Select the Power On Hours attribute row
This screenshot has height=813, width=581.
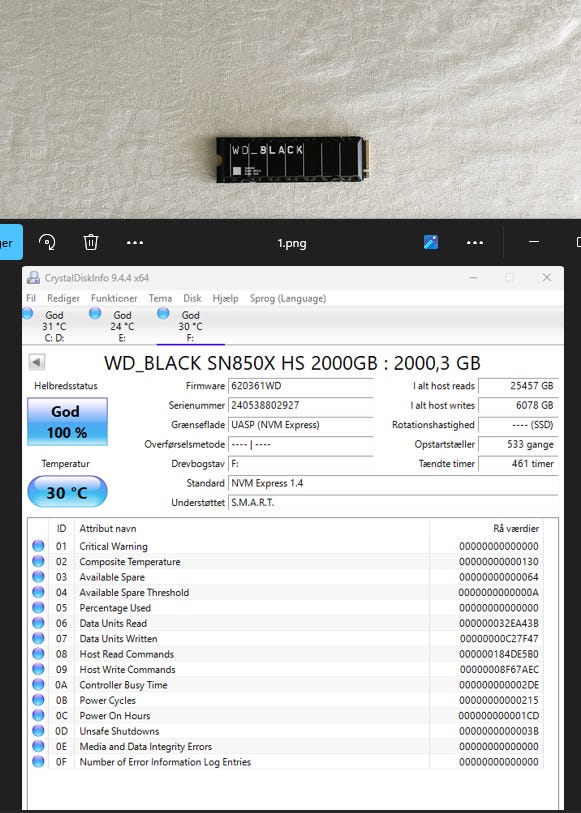click(285, 716)
